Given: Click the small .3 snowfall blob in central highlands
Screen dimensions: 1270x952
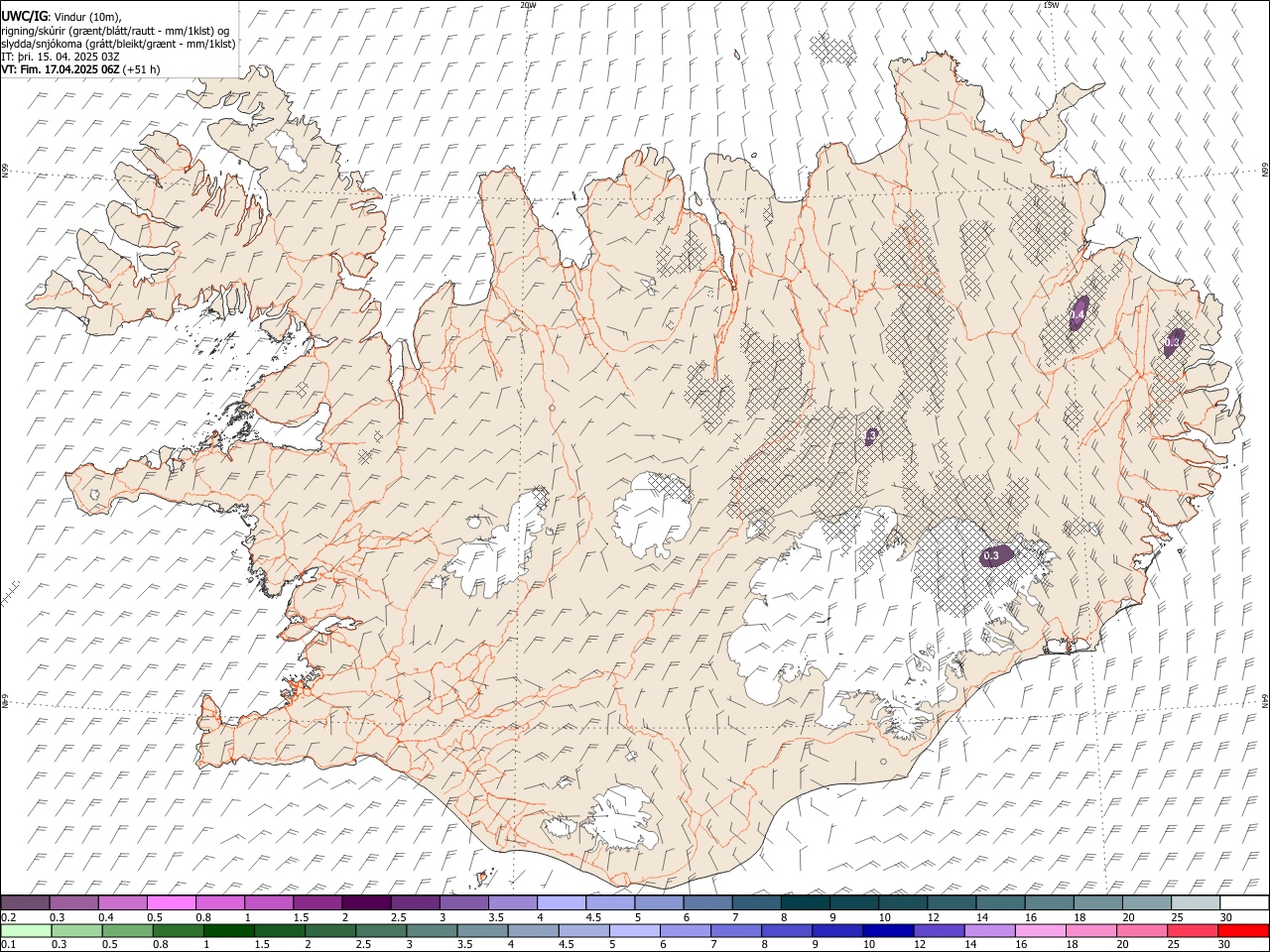Looking at the screenshot, I should [871, 435].
